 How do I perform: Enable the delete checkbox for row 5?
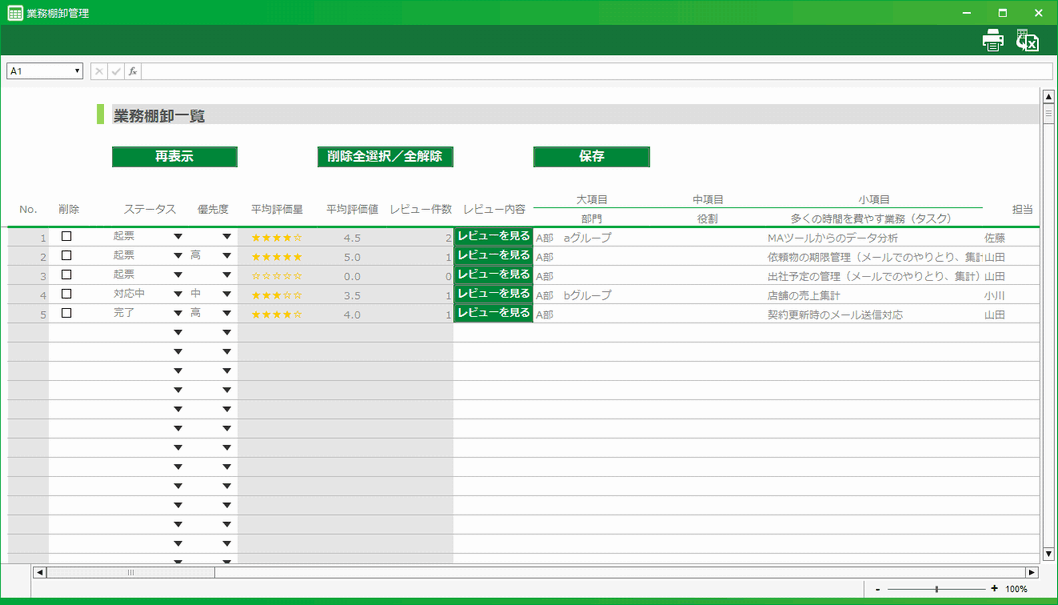[x=64, y=312]
